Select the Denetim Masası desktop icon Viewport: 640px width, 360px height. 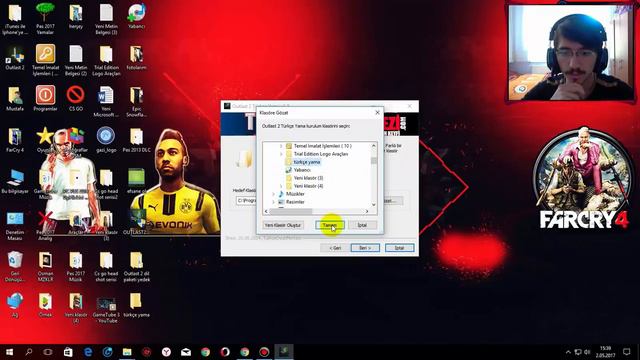15,225
